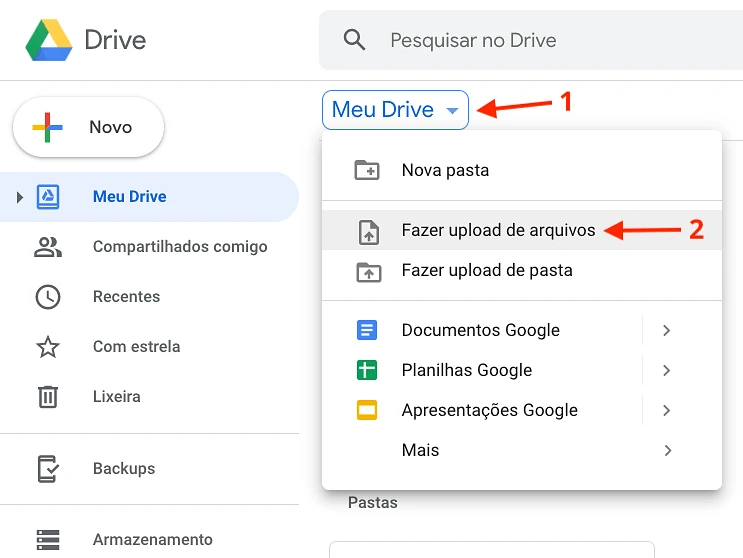Click the blue Documentos Google icon
This screenshot has width=743, height=558.
point(367,330)
